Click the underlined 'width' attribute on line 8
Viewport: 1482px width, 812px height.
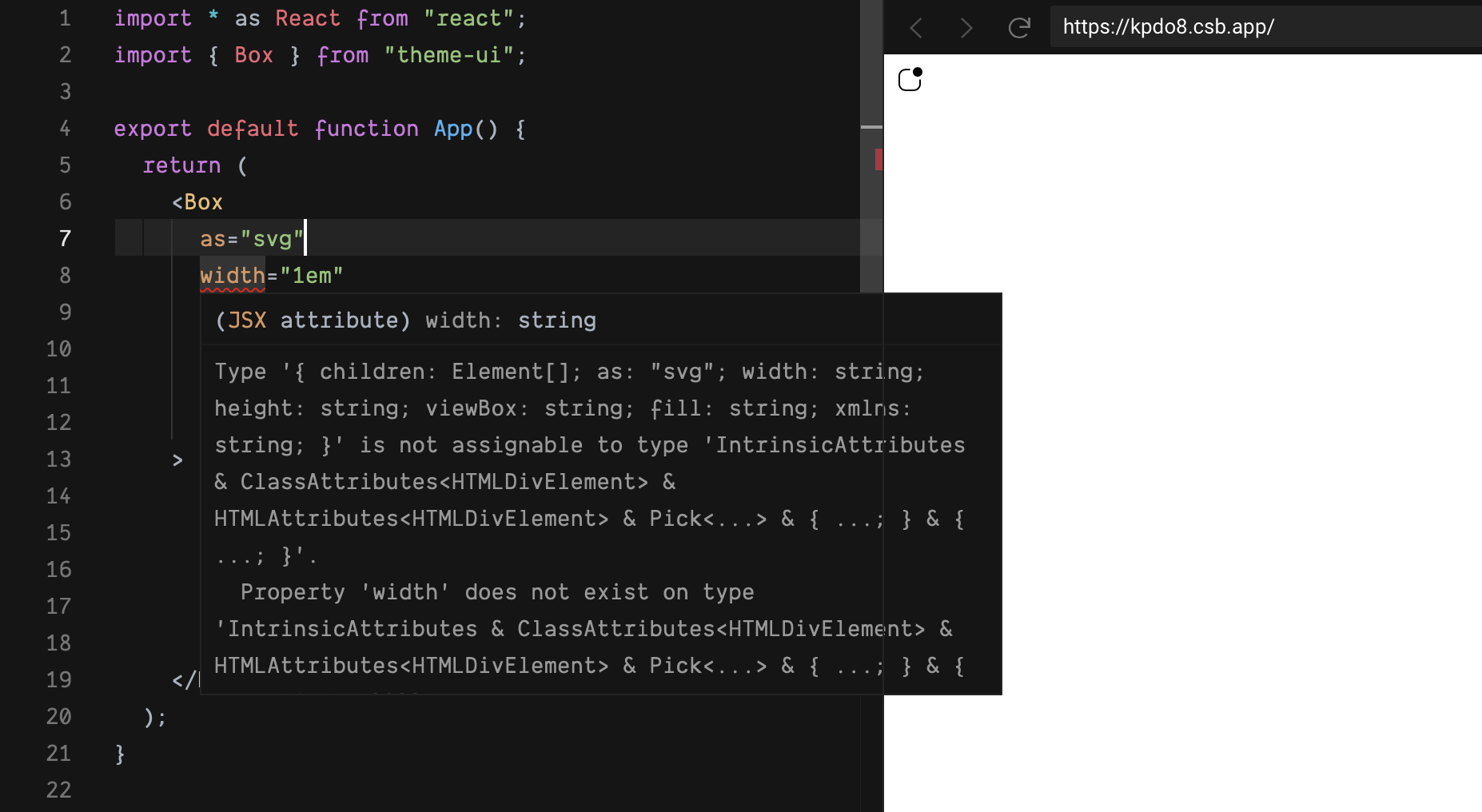(232, 276)
